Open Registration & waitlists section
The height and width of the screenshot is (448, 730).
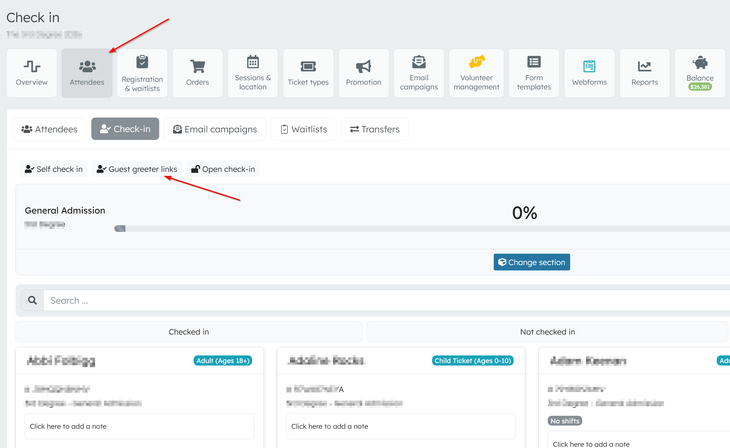pos(142,73)
